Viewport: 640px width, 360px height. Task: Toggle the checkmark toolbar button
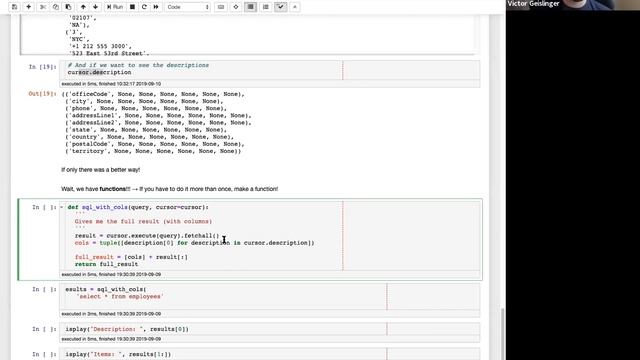pos(281,7)
